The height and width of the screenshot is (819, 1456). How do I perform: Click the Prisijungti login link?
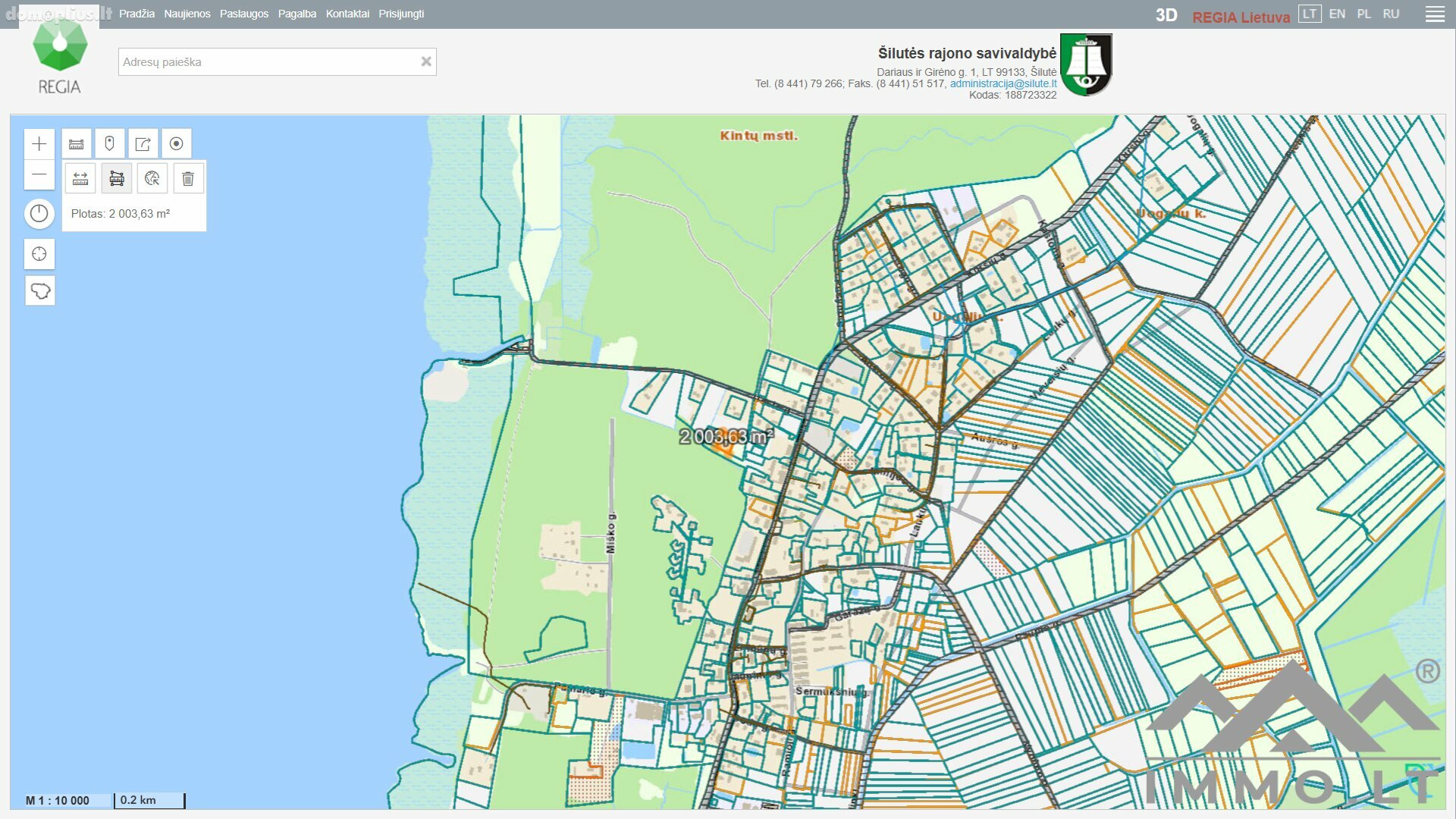[401, 14]
